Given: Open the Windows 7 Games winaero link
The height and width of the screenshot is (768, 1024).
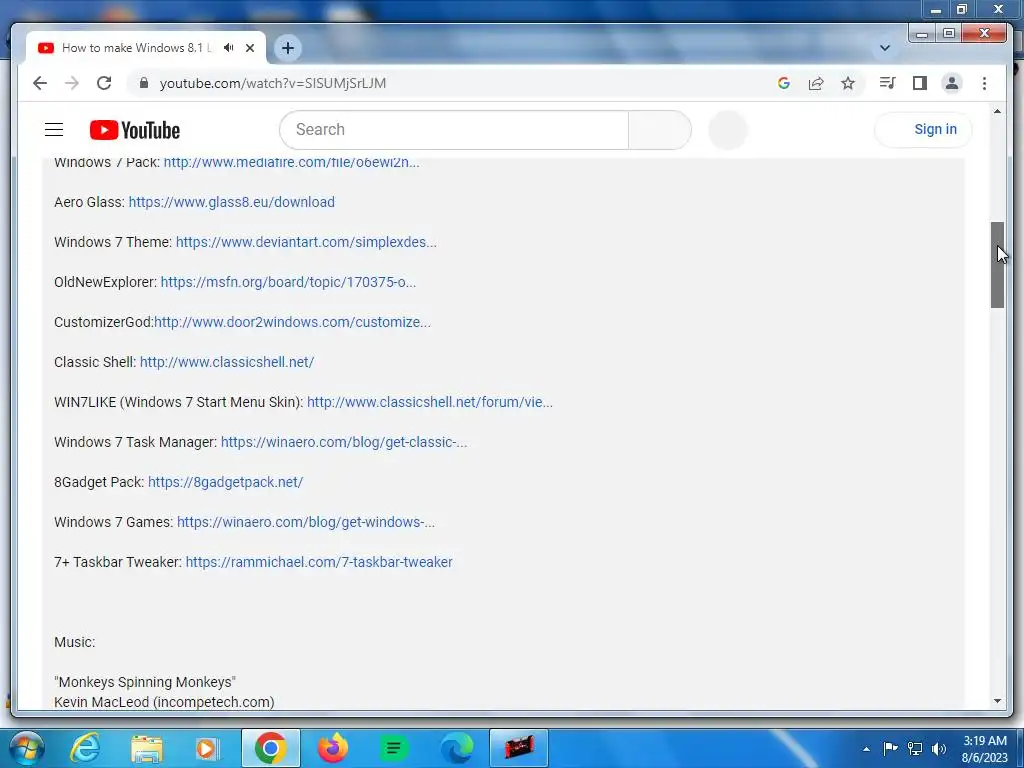Looking at the screenshot, I should coord(306,522).
